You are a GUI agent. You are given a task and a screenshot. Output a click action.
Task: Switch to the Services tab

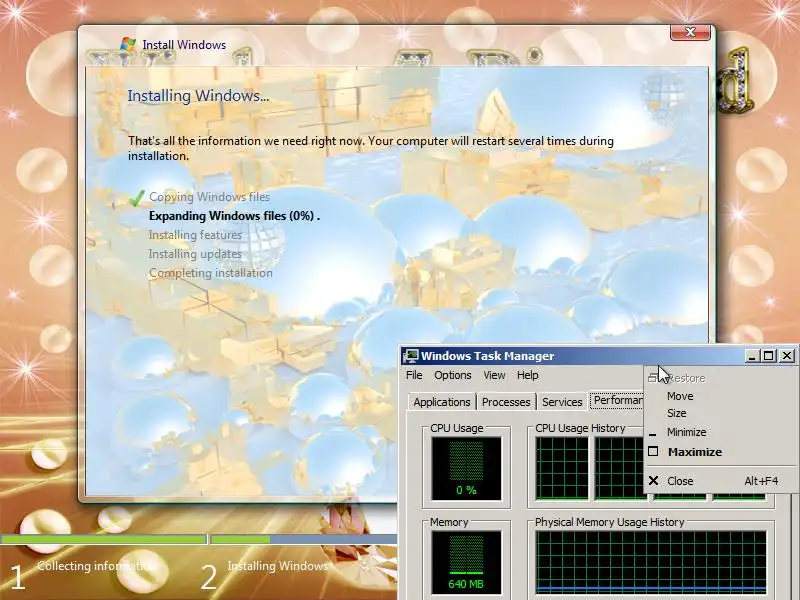coord(562,402)
